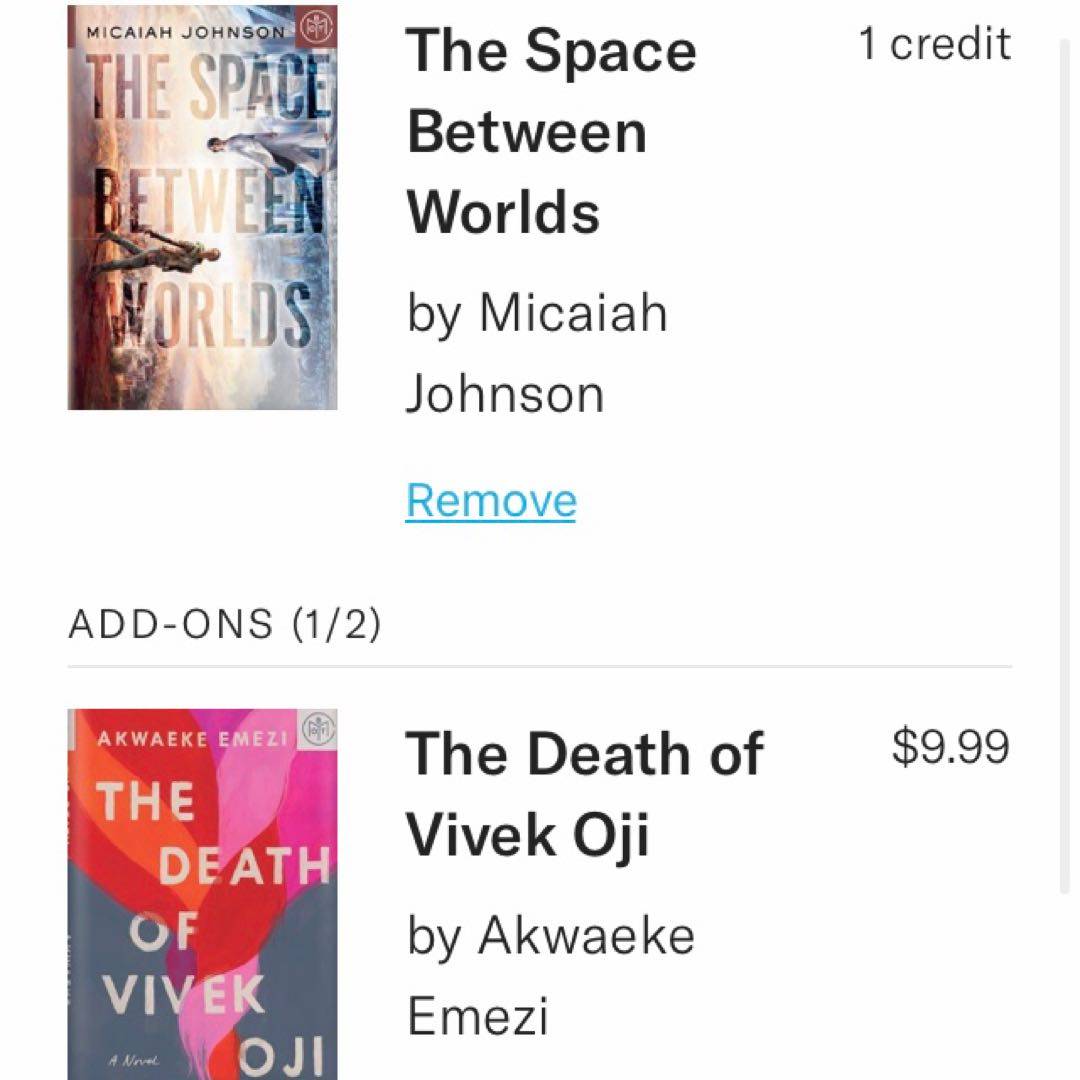Click the divider line below ADD-ONS header
The image size is (1080, 1080).
[540, 666]
